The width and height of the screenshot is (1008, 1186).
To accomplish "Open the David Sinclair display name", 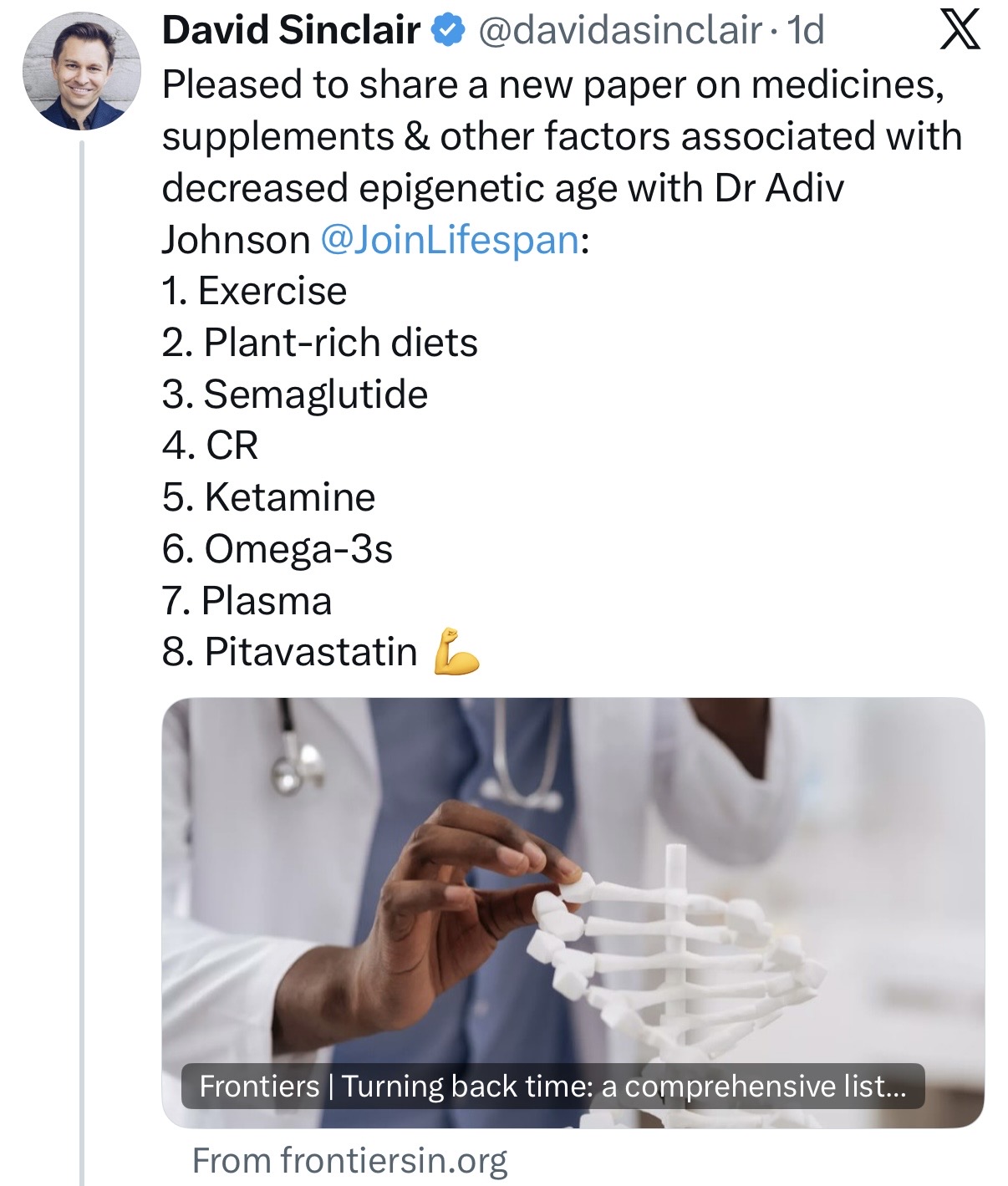I will pos(291,31).
